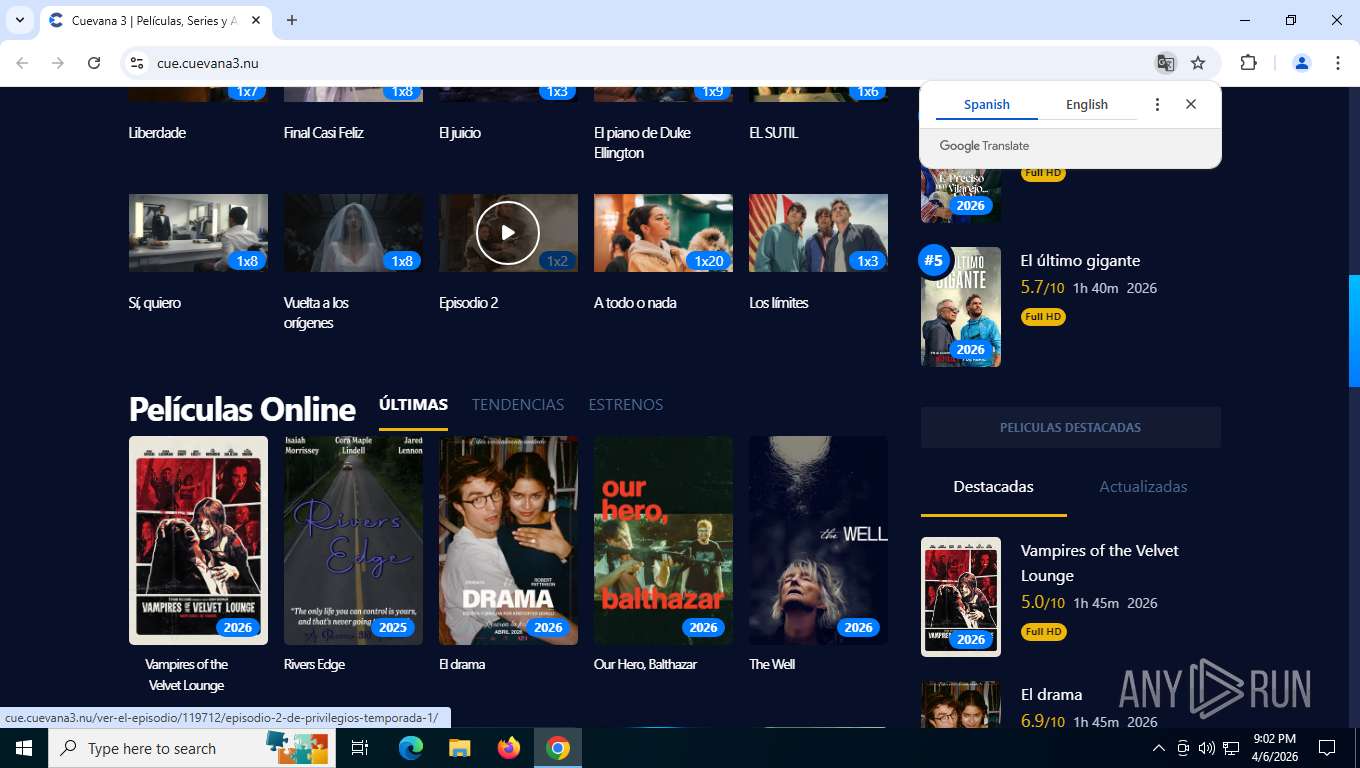
Task: Open the Windows Start menu
Action: 24,748
